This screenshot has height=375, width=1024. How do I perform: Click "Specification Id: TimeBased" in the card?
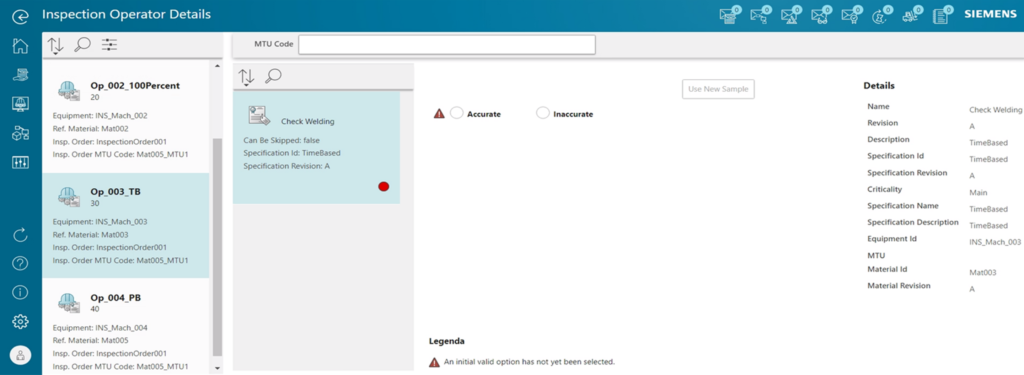(292, 153)
